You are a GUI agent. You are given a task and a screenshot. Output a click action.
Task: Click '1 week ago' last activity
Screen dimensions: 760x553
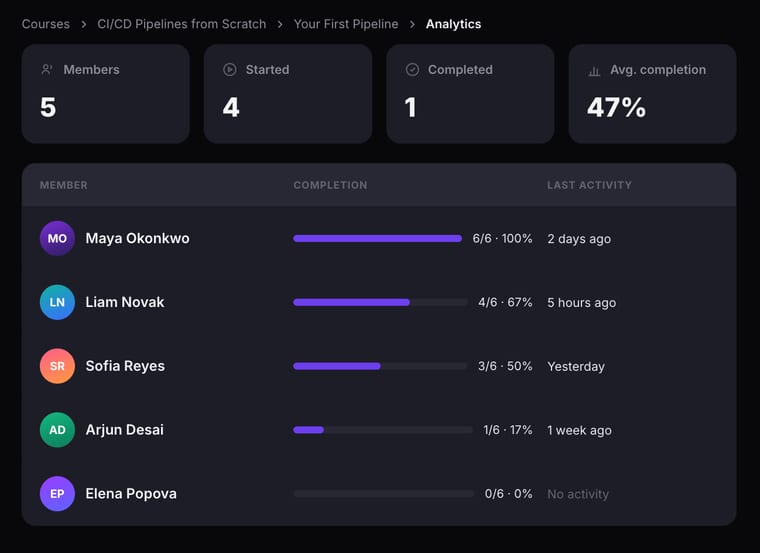pyautogui.click(x=580, y=430)
